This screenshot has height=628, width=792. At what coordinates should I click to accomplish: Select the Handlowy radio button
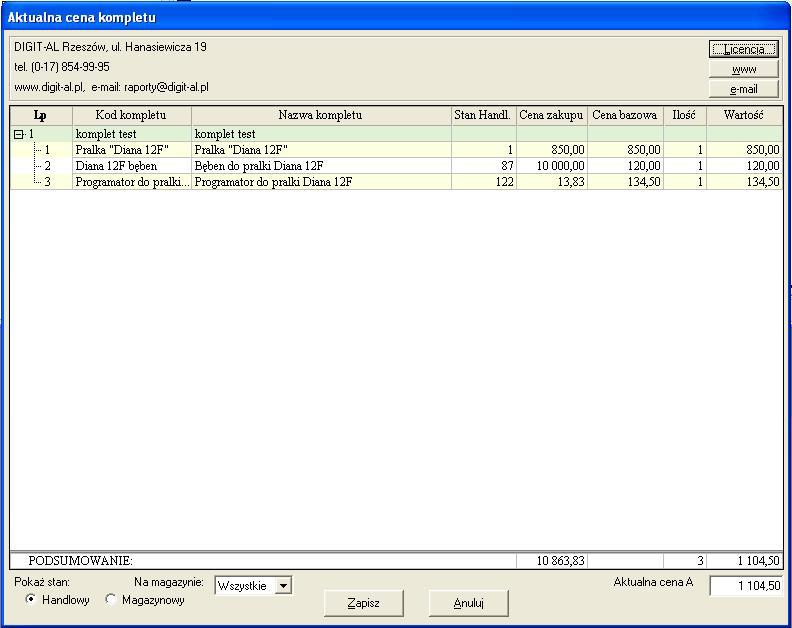(x=31, y=599)
